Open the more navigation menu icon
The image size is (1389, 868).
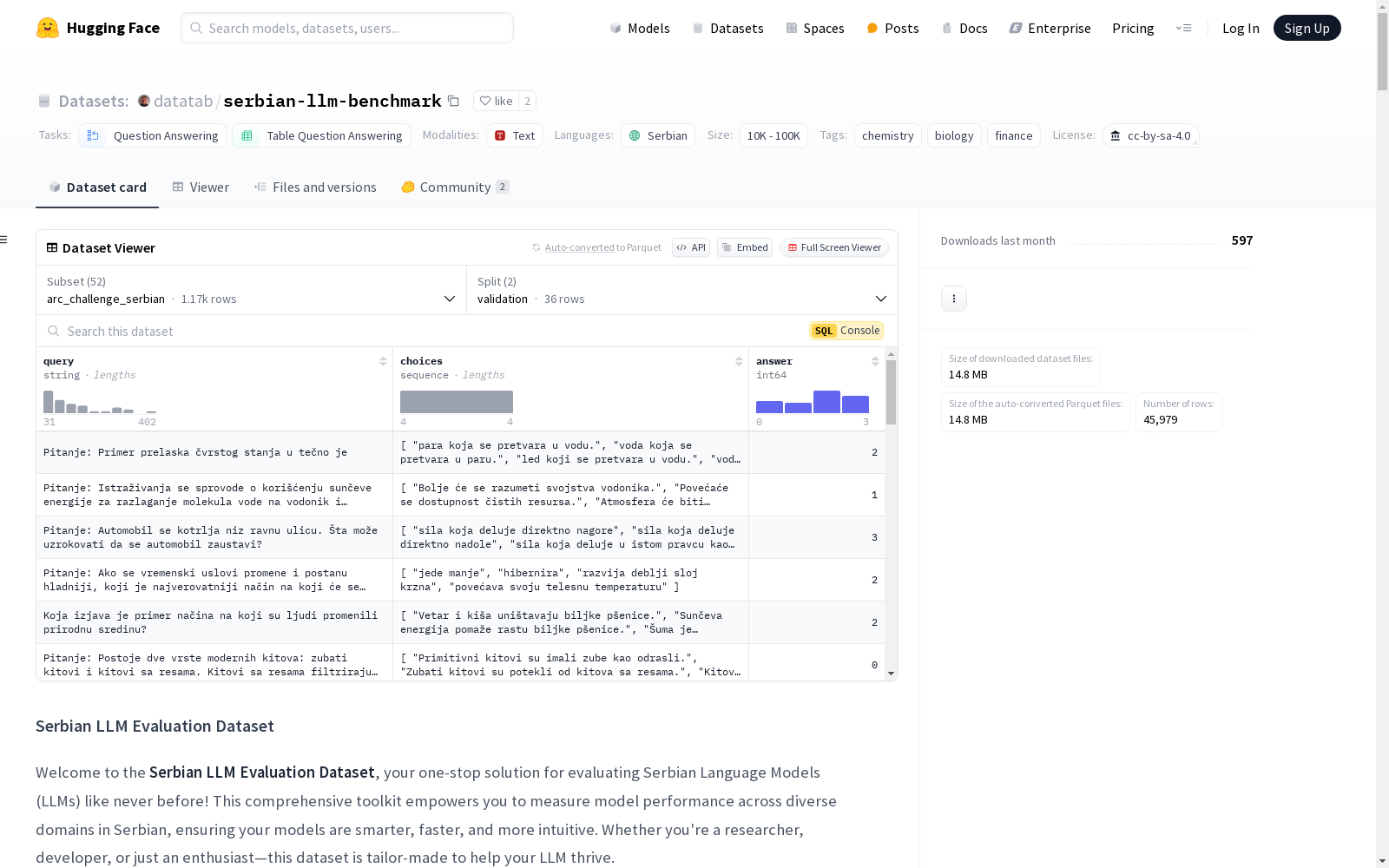coord(1183,28)
